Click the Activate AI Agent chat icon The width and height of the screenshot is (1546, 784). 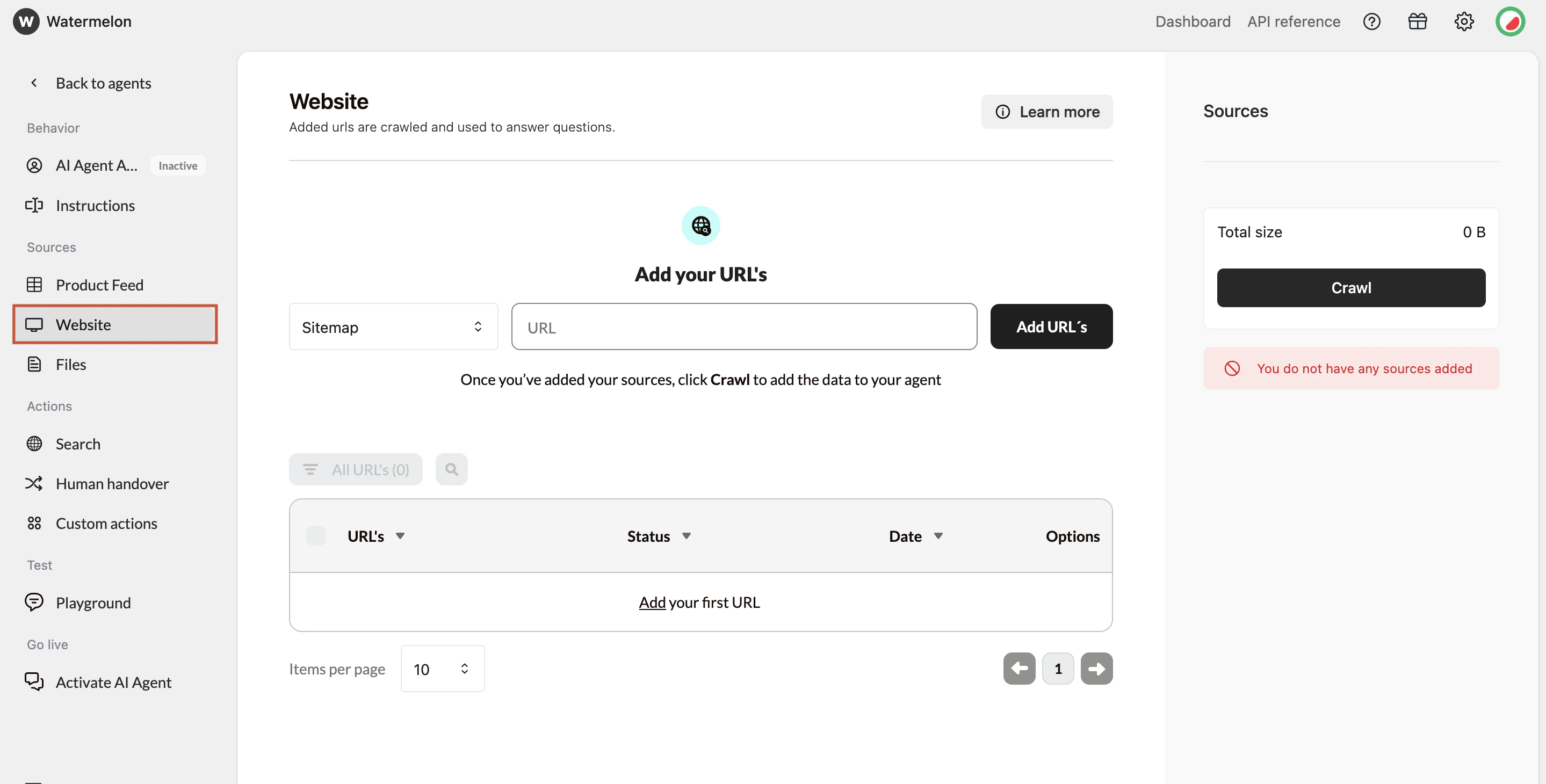[34, 681]
